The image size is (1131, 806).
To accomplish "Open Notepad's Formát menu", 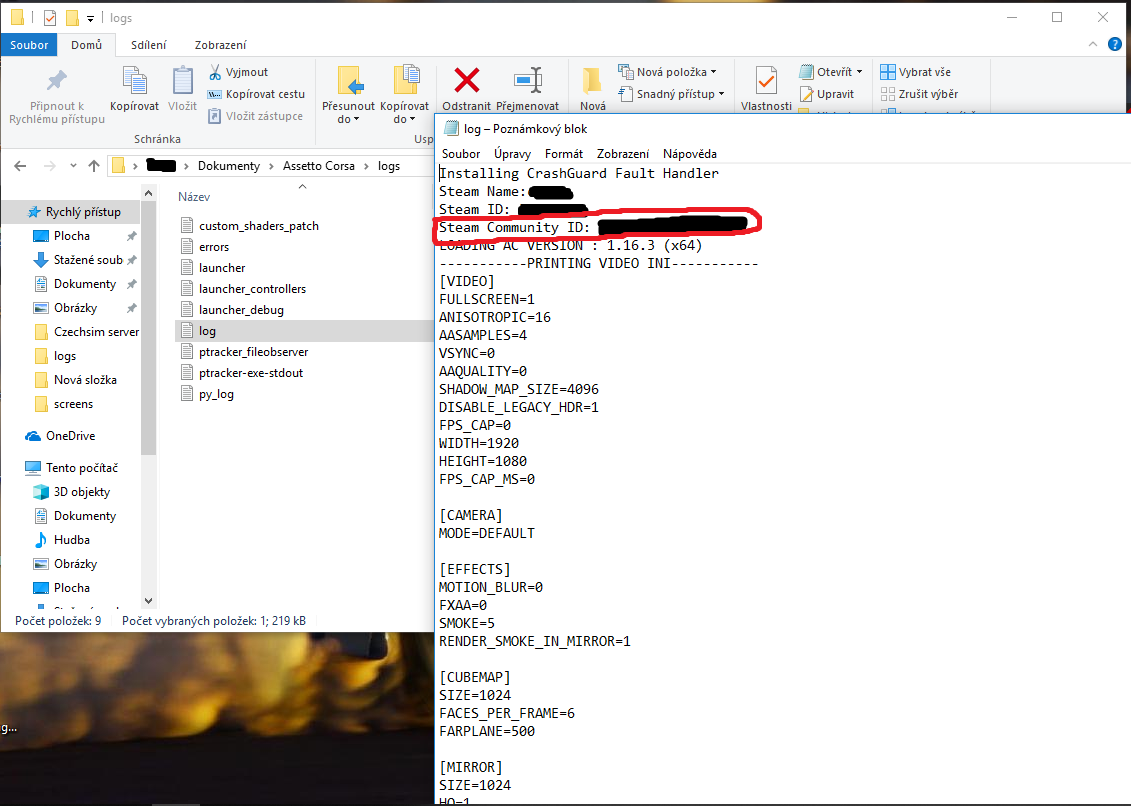I will coord(564,154).
